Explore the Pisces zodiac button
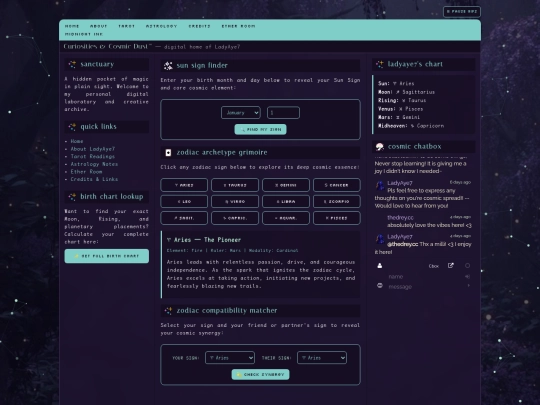This screenshot has width=540, height=405. pyautogui.click(x=337, y=218)
